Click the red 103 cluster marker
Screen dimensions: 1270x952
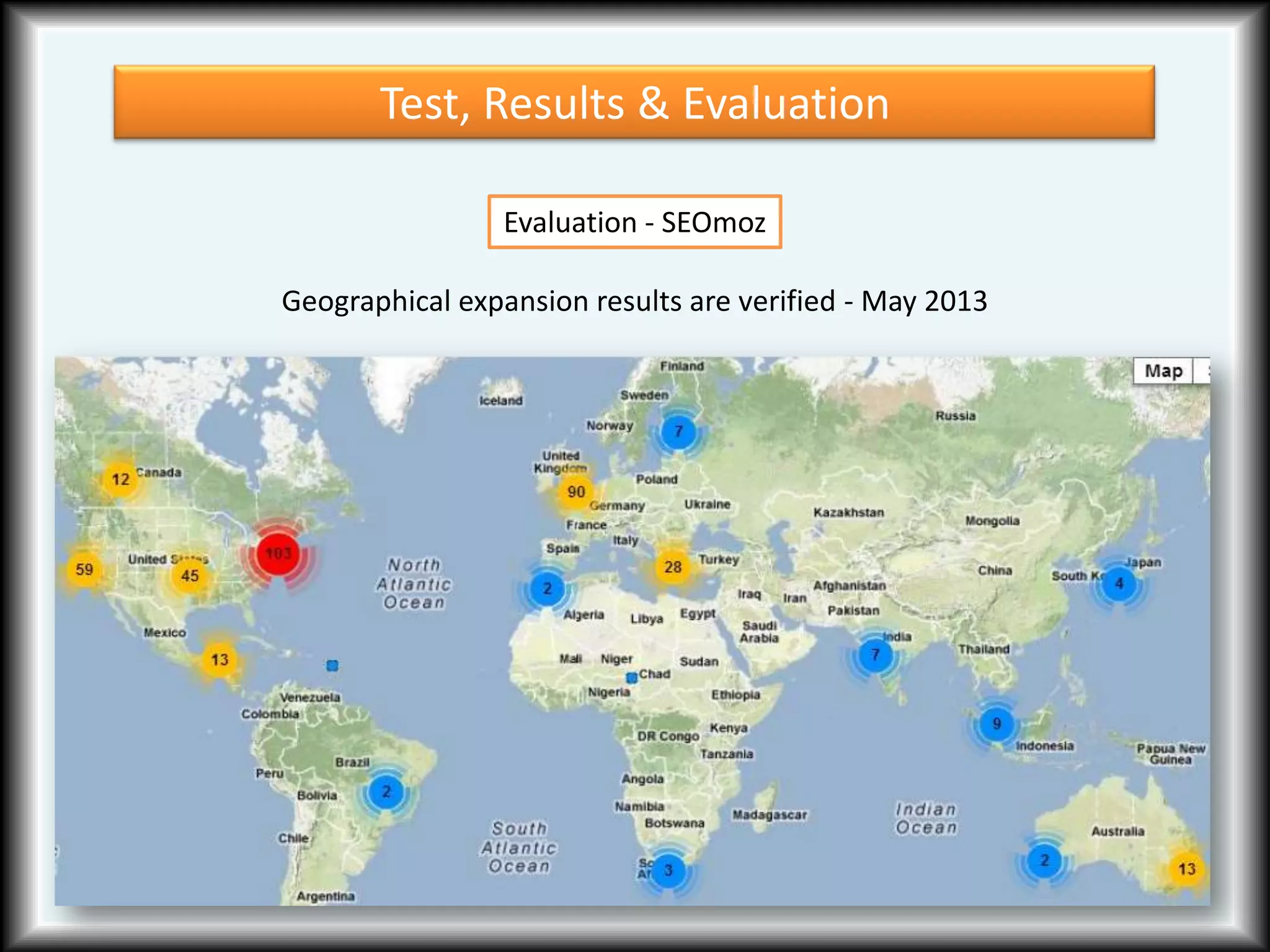point(278,553)
